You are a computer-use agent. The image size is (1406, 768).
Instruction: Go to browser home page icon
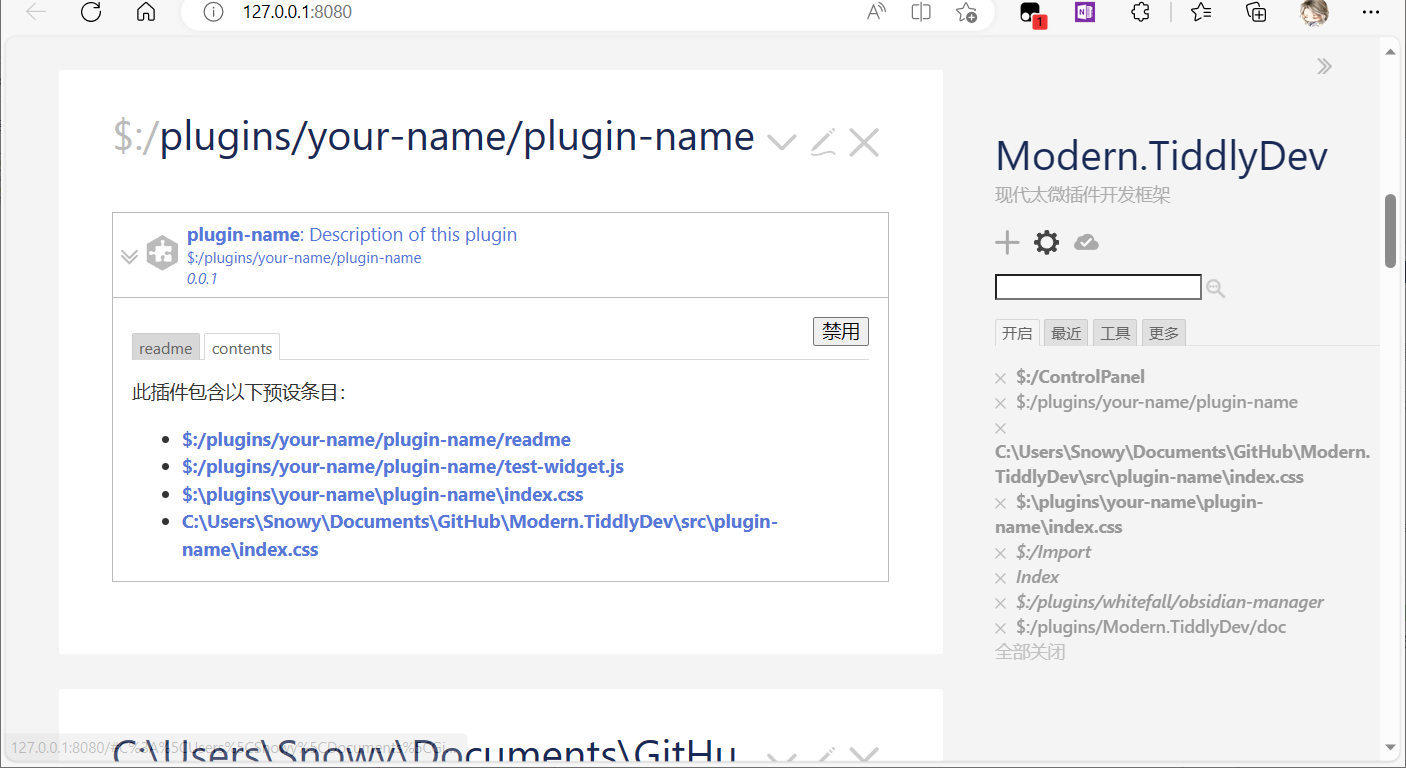click(146, 12)
